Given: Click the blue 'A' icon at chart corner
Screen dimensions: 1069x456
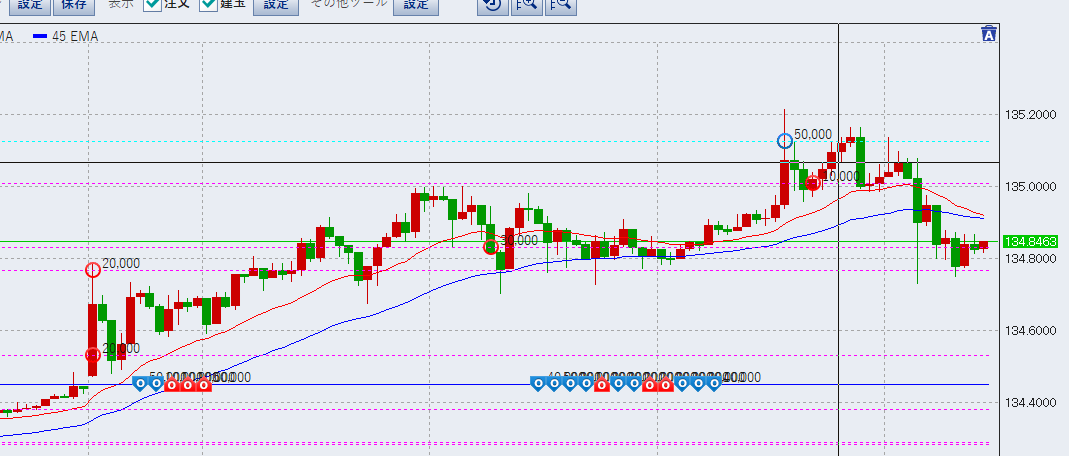Looking at the screenshot, I should (x=989, y=34).
